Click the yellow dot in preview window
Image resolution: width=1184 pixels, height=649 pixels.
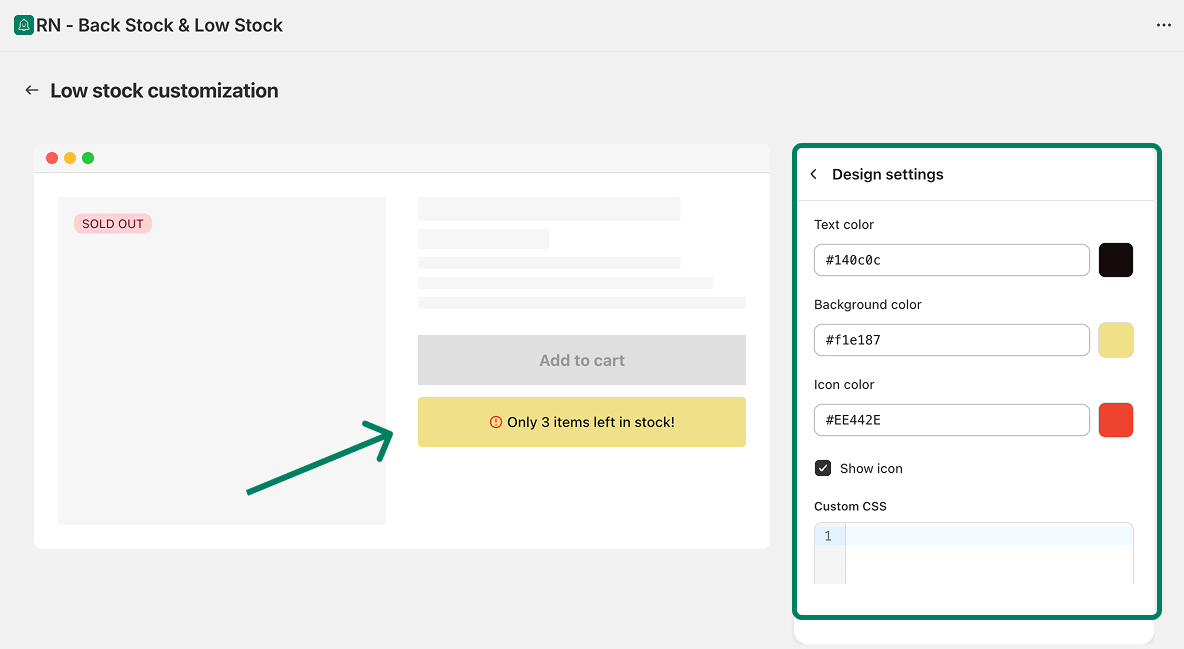point(70,158)
